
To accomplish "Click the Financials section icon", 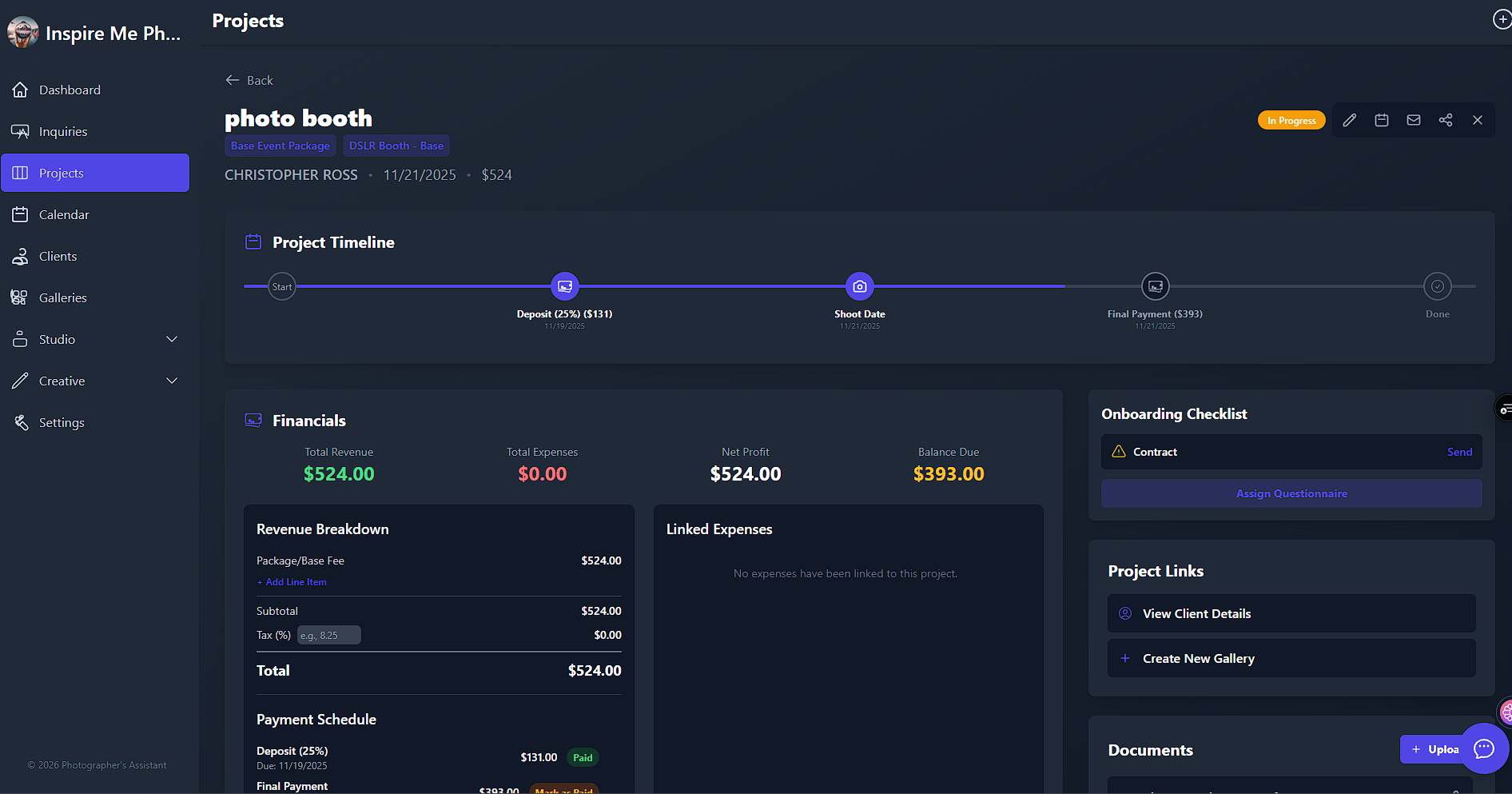I will 253,420.
